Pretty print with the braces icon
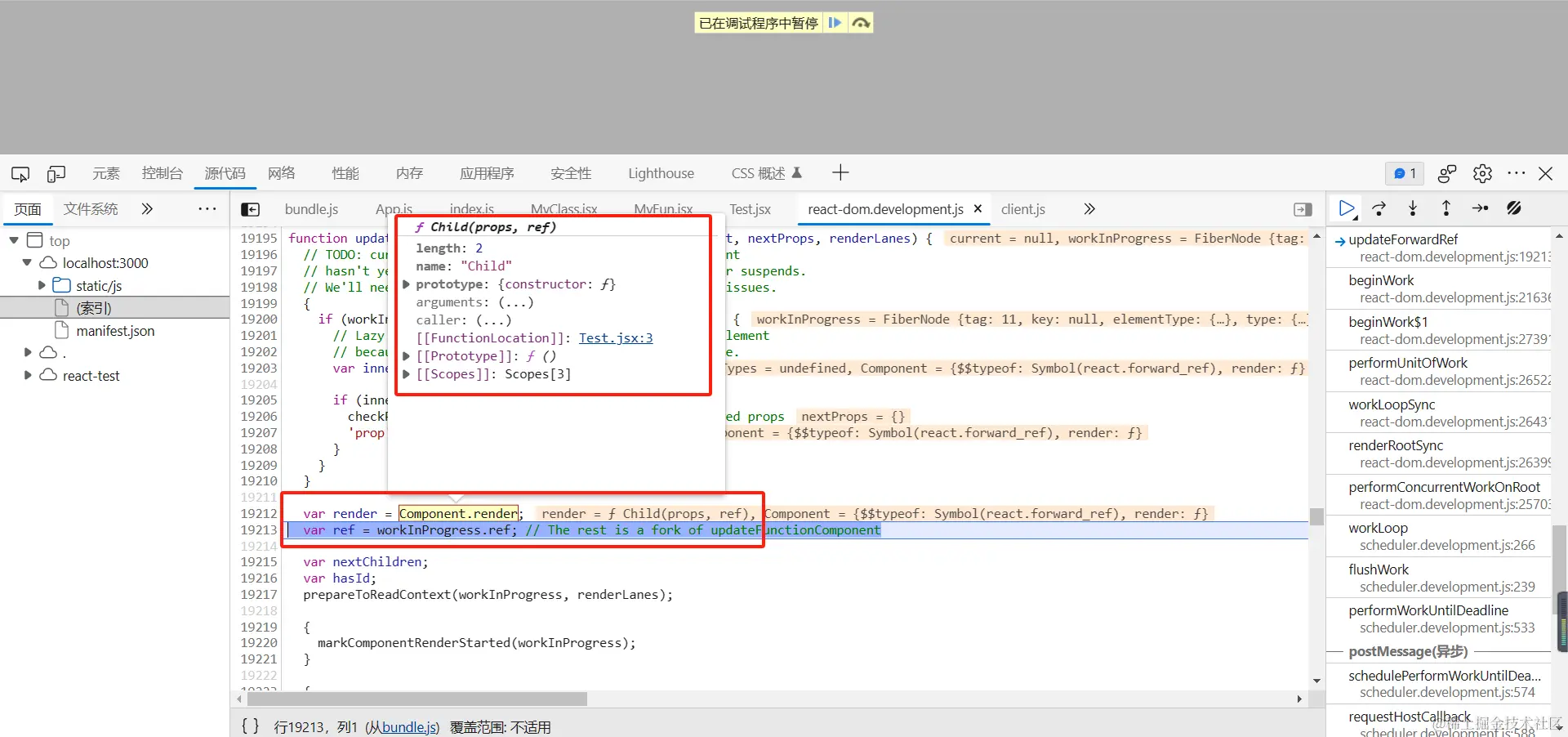The image size is (1568, 737). coord(250,726)
